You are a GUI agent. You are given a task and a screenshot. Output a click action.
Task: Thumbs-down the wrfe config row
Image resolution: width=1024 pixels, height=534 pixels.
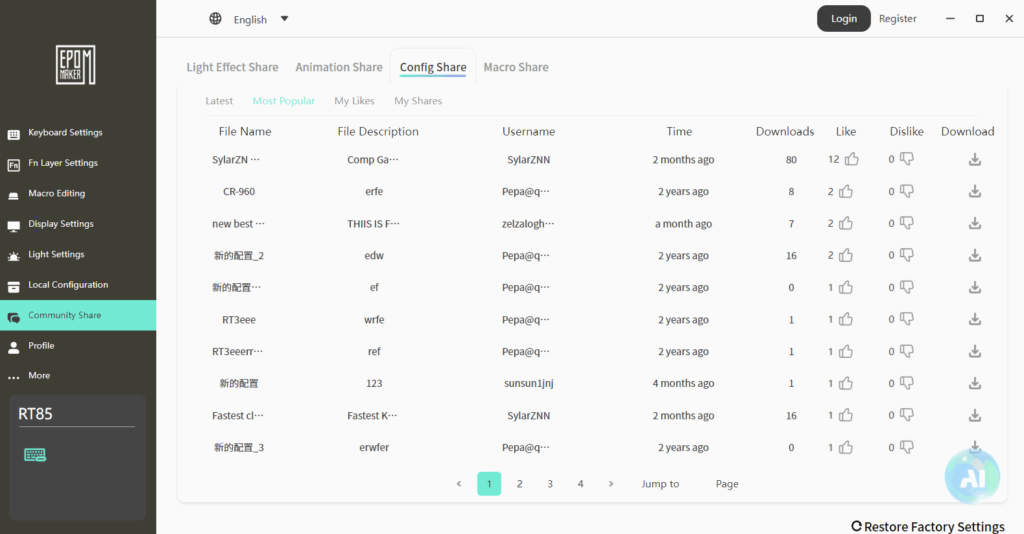[907, 319]
